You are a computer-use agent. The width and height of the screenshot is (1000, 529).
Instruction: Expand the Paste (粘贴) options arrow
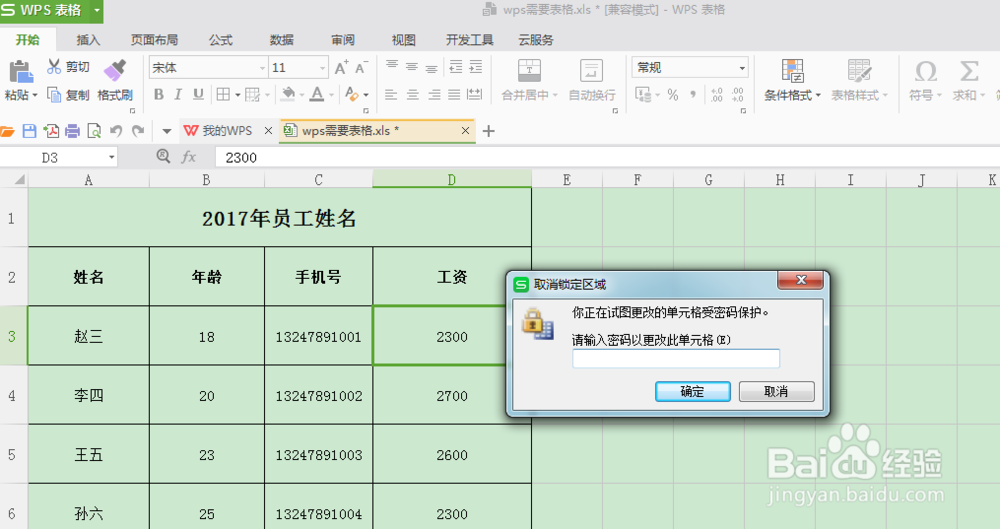pyautogui.click(x=34, y=95)
